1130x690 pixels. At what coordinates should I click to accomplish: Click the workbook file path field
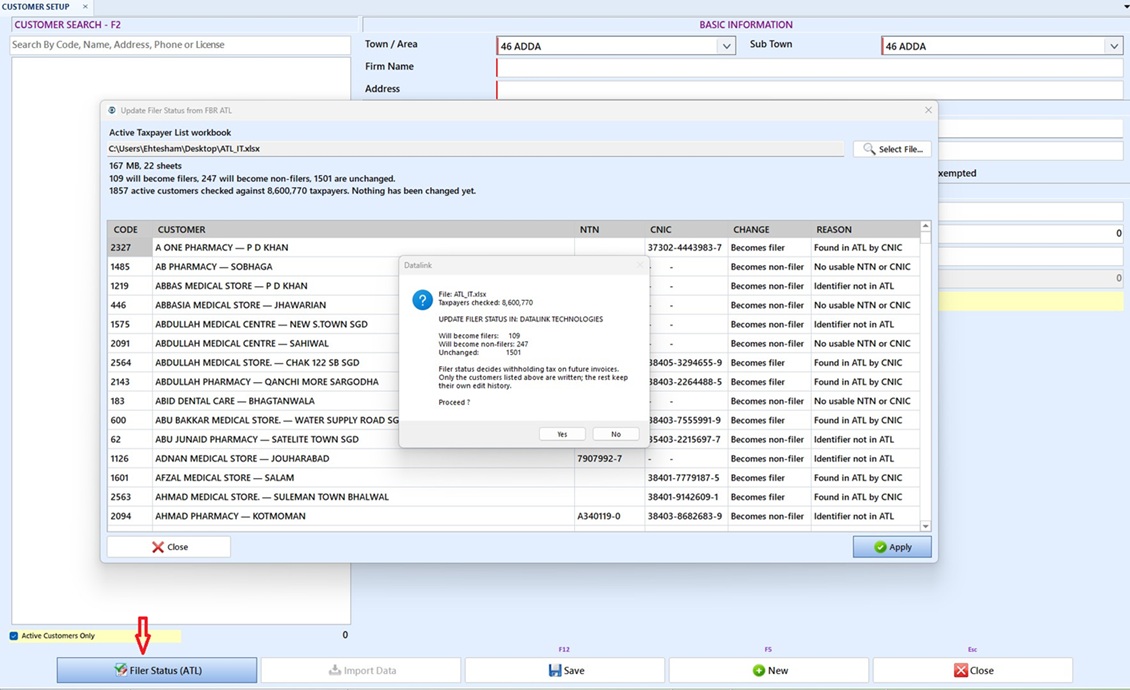pyautogui.click(x=476, y=149)
